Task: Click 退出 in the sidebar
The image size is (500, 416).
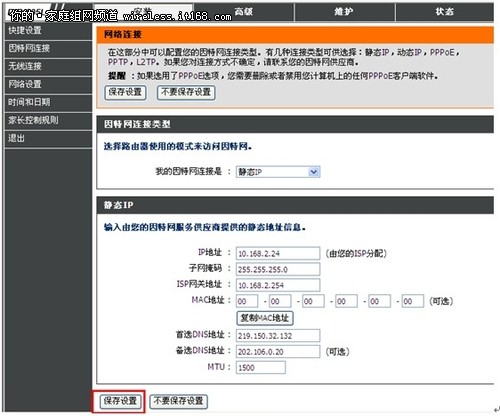Action: 49,138
